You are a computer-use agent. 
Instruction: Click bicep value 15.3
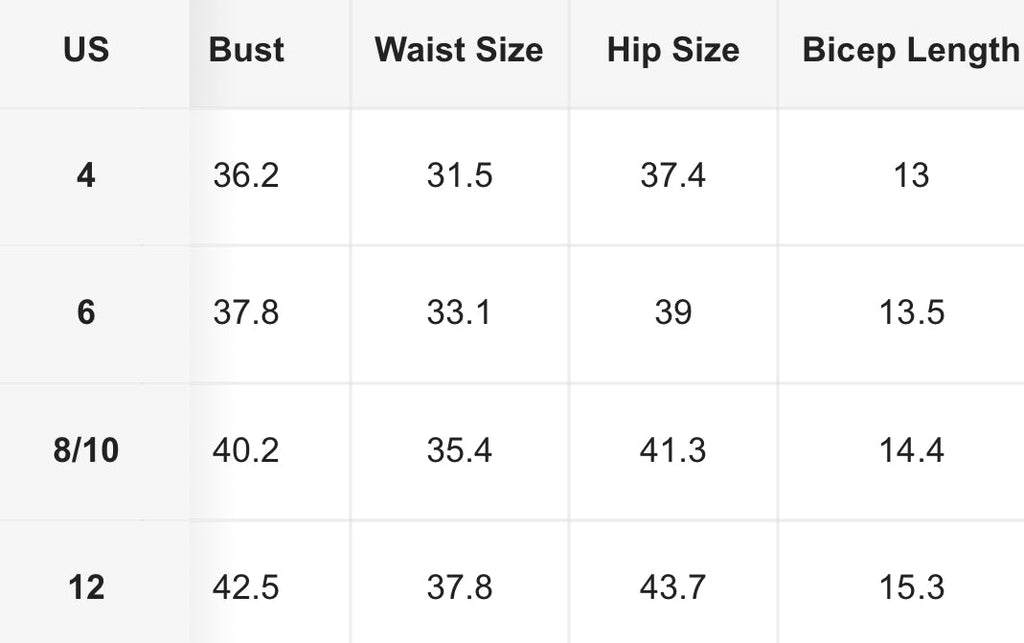(x=912, y=587)
